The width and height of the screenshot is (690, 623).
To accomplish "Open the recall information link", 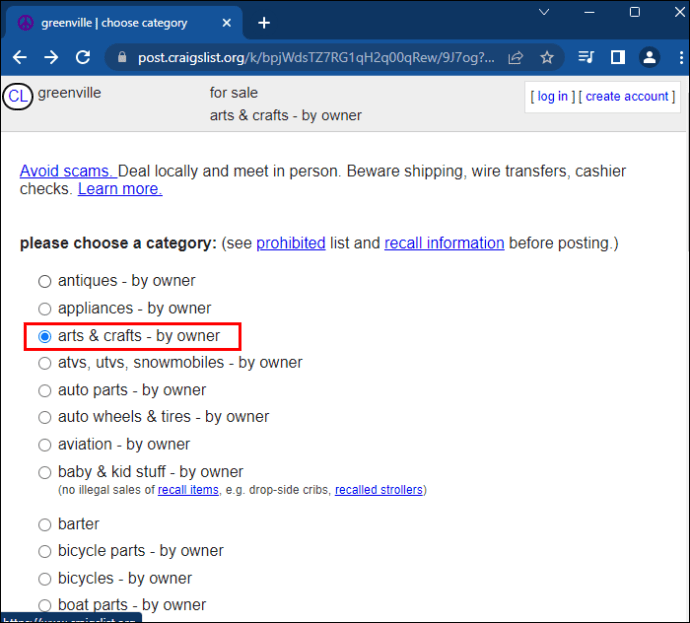I will (x=444, y=243).
